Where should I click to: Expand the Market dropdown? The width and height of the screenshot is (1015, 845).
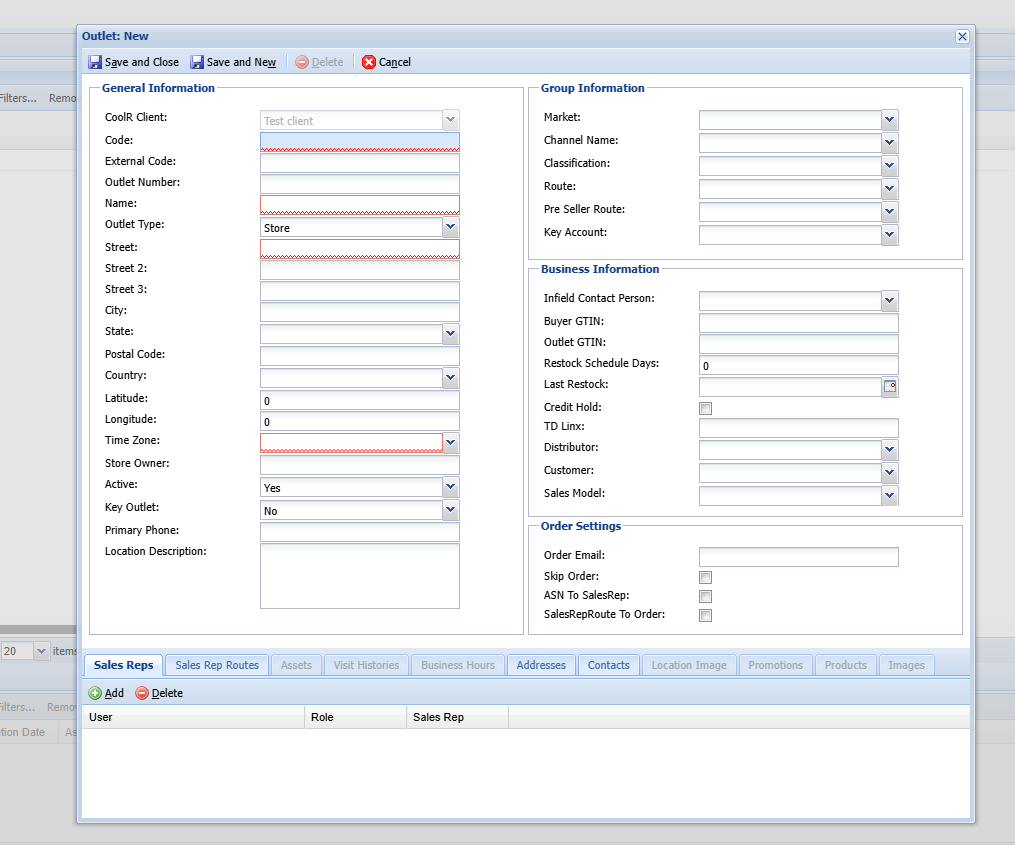point(889,120)
